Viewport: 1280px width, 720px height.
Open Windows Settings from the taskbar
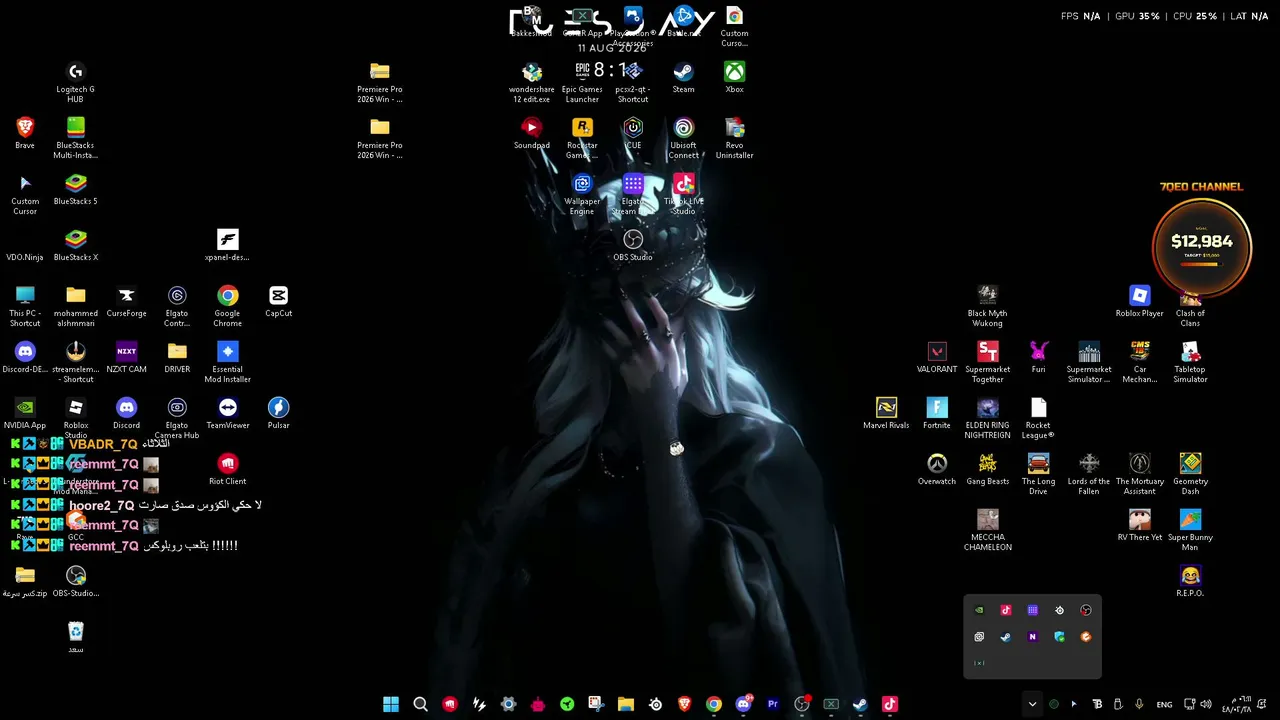pyautogui.click(x=508, y=704)
